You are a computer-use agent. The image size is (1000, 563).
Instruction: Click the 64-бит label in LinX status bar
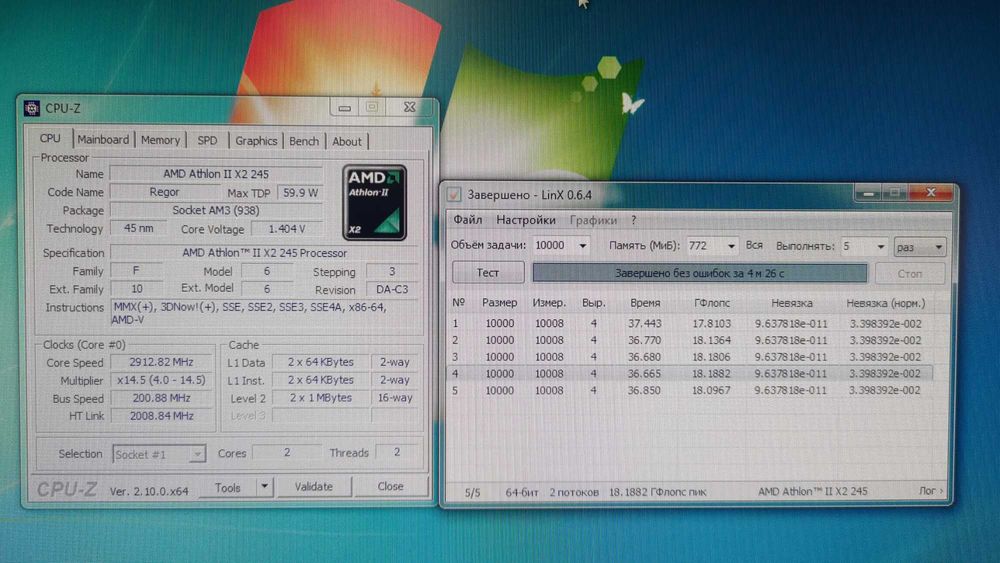tap(522, 492)
